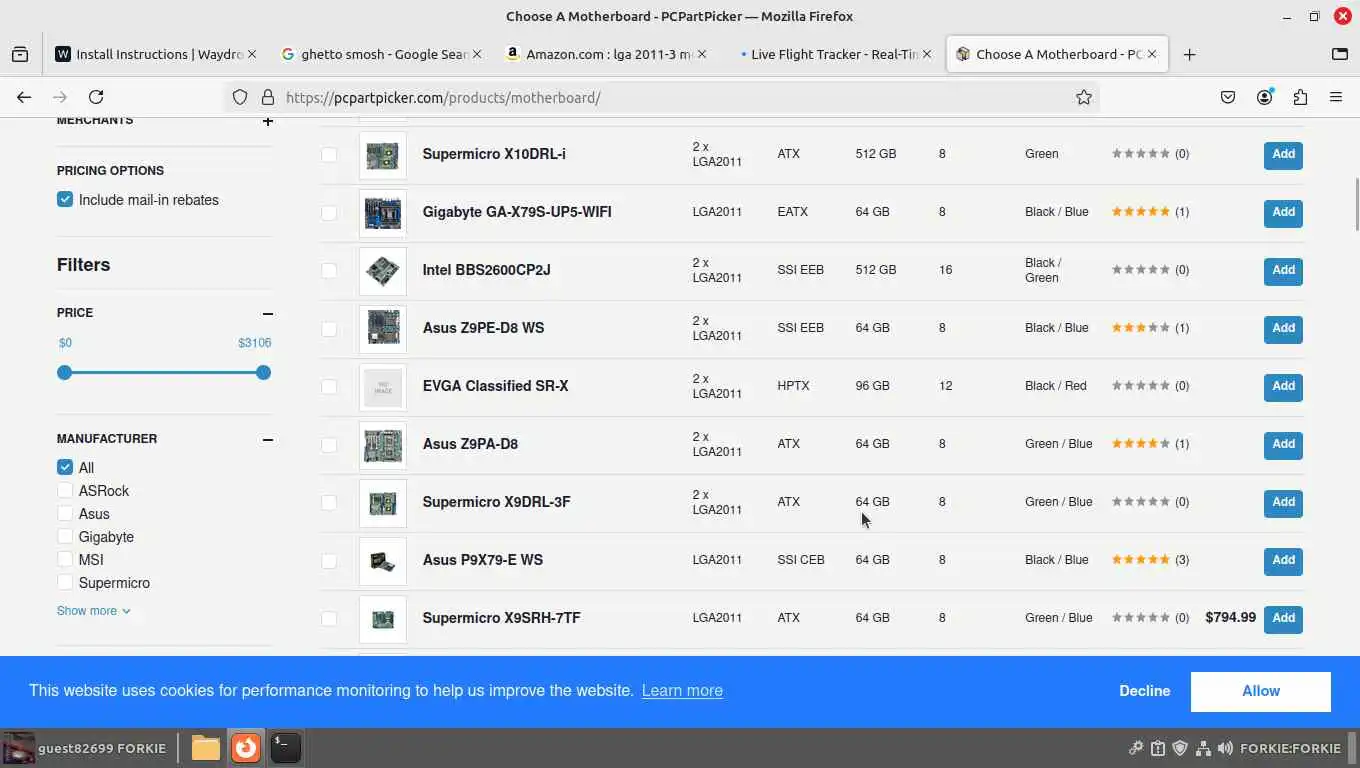The height and width of the screenshot is (768, 1360).
Task: Select the Supermicro X10DRL-i row checkbox
Action: pyautogui.click(x=329, y=155)
